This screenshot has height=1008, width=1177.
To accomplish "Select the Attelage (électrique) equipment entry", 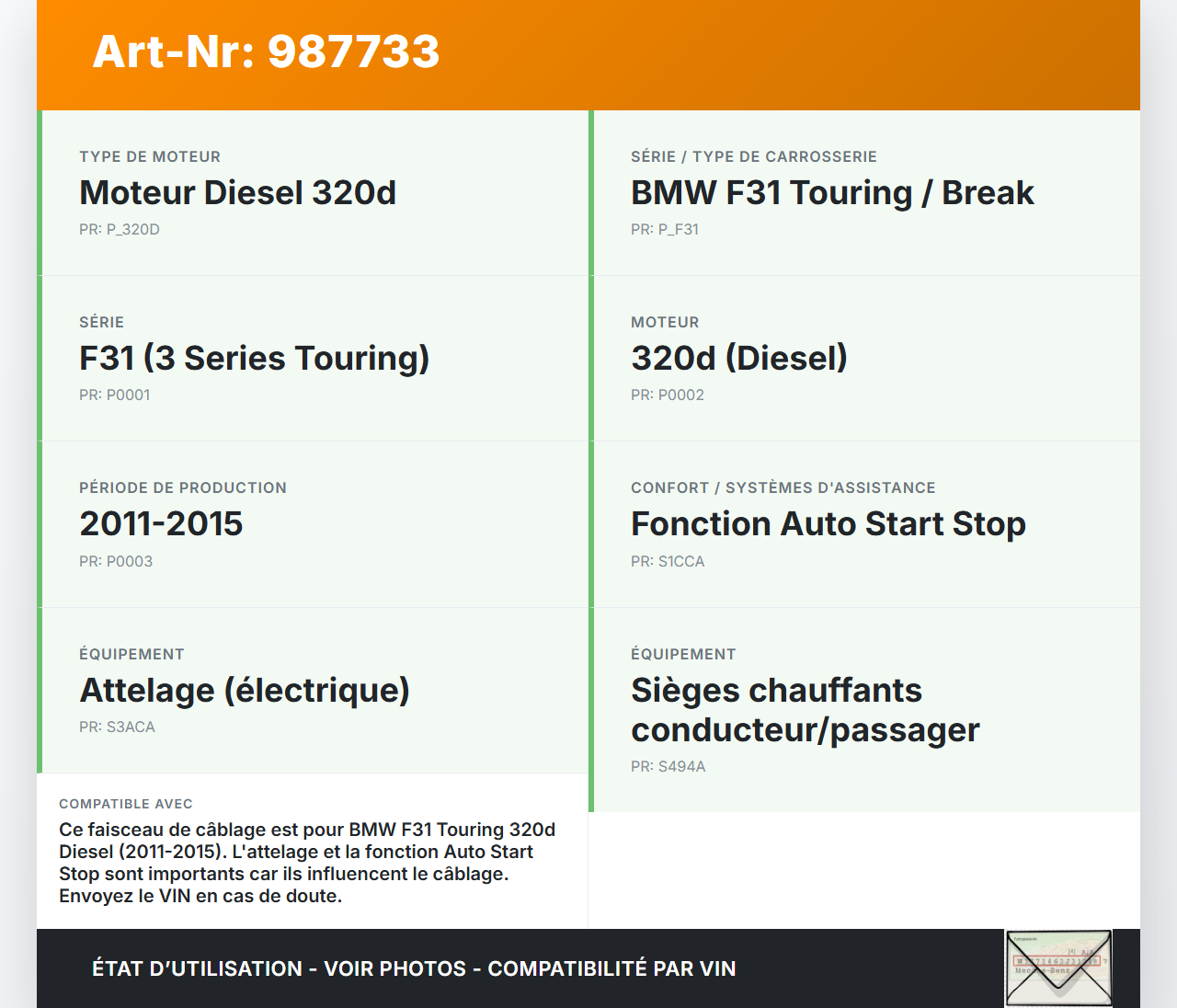I will [245, 691].
